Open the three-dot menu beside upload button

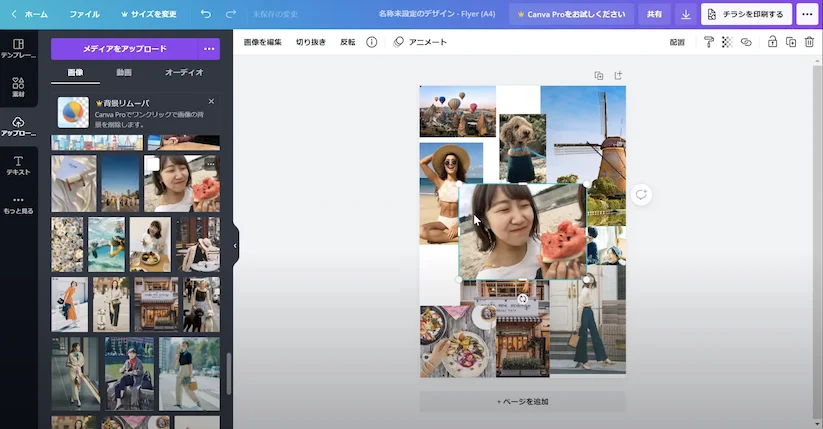pos(209,49)
